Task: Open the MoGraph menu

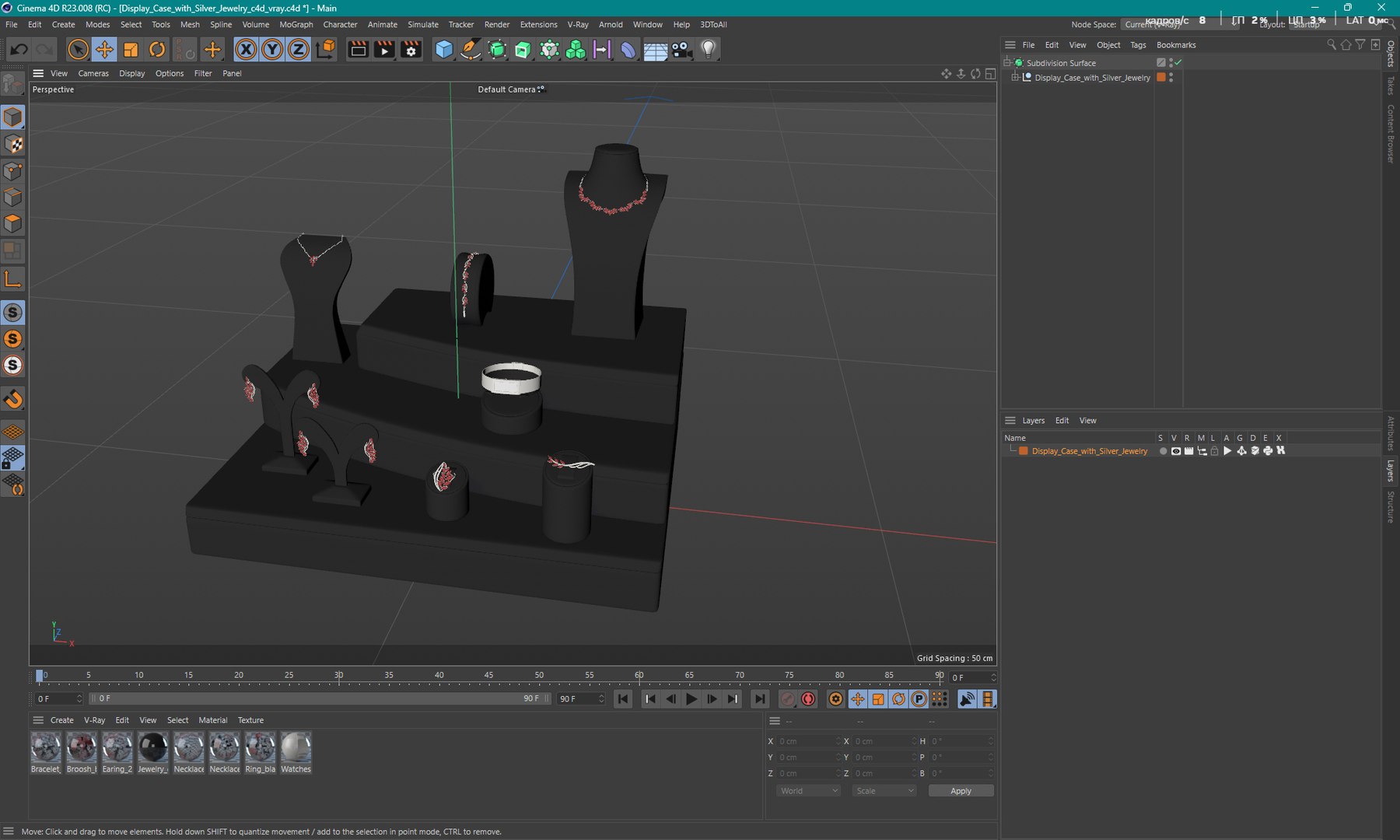Action: [x=296, y=25]
